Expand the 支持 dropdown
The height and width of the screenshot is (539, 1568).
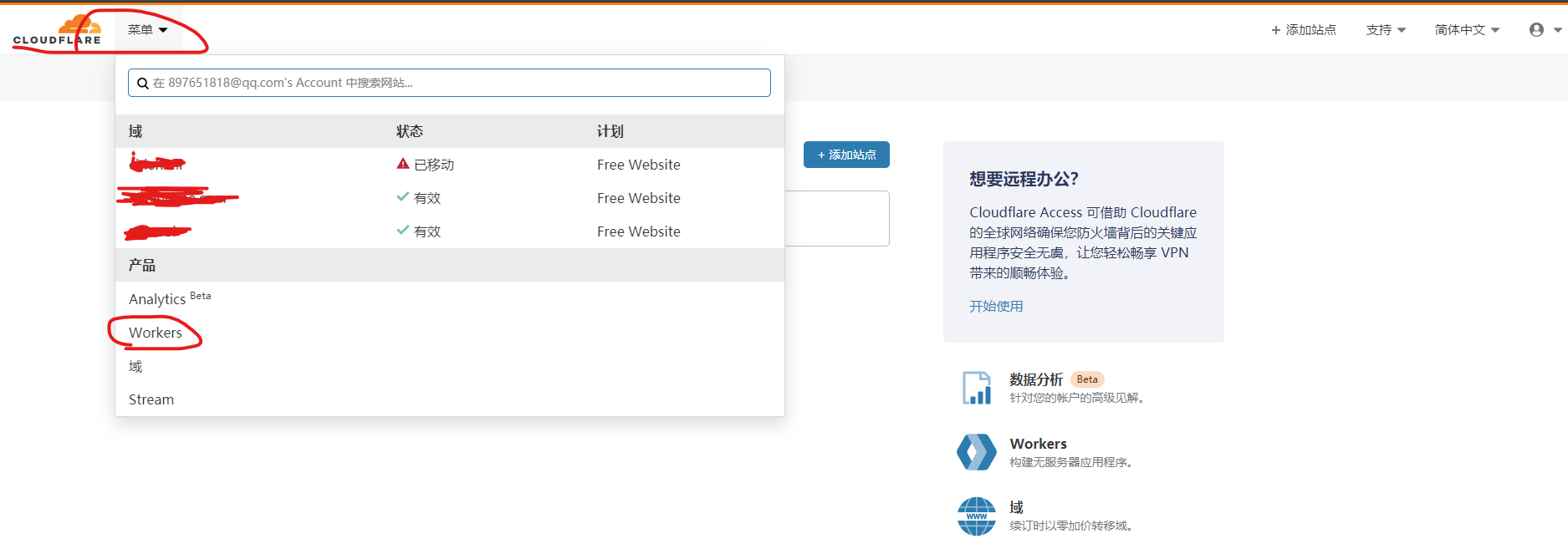click(1386, 30)
